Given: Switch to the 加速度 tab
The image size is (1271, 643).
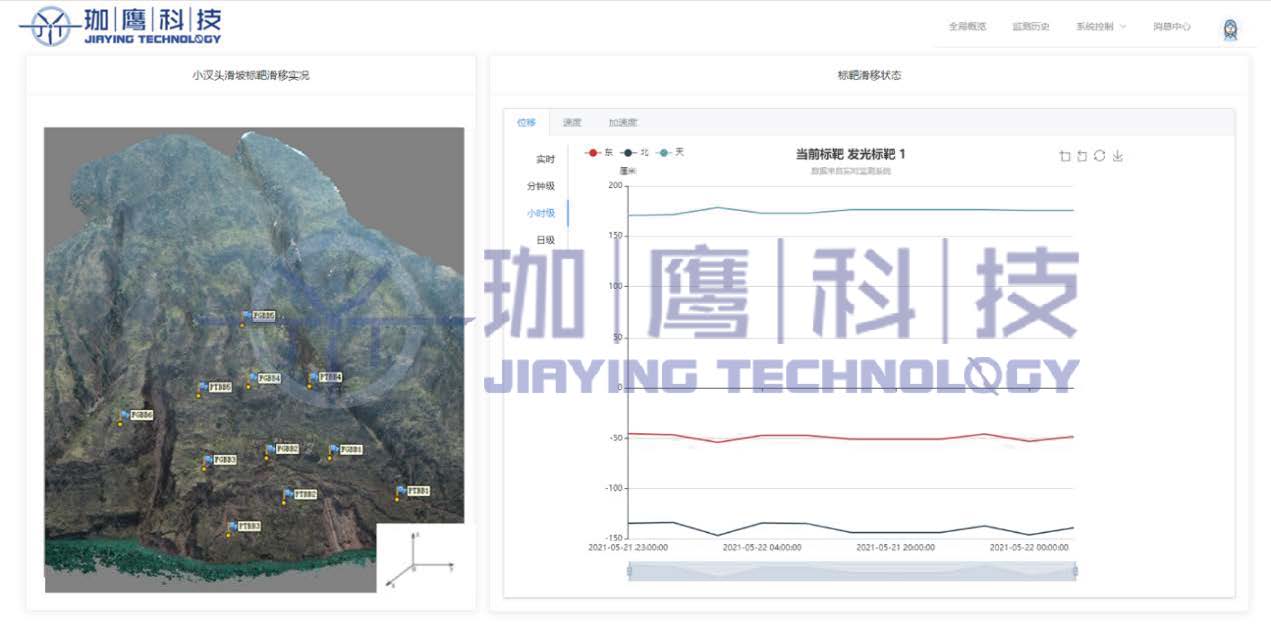Looking at the screenshot, I should pos(623,123).
